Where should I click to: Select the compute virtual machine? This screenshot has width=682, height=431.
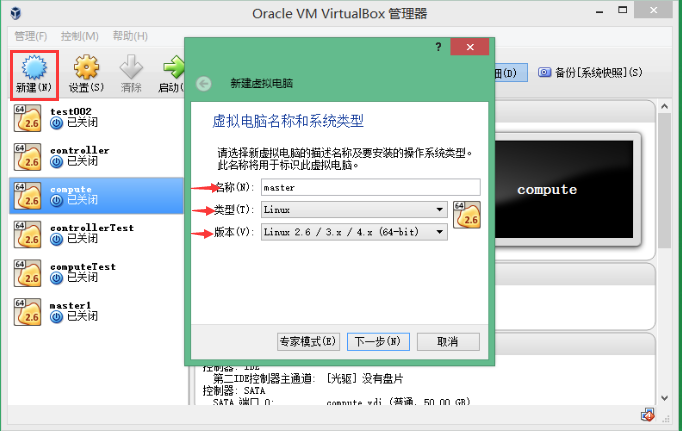[x=96, y=195]
